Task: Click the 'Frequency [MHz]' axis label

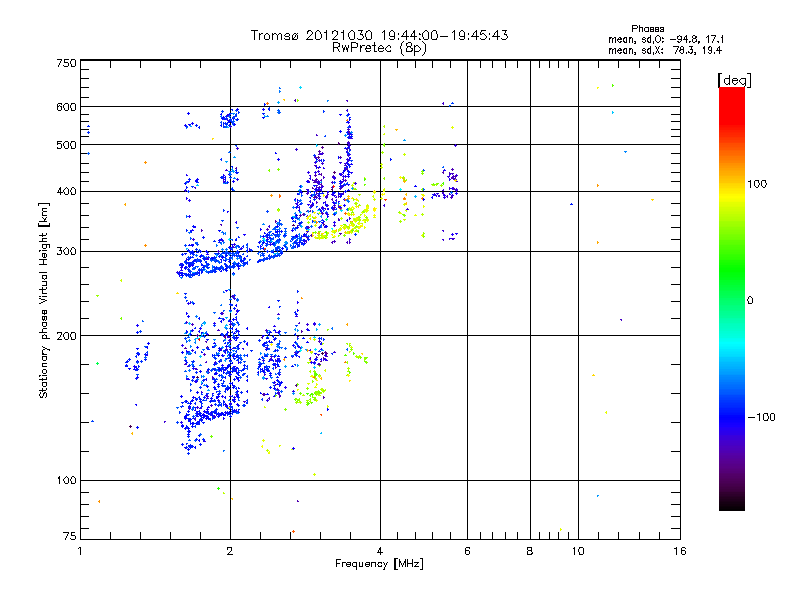Action: point(379,564)
